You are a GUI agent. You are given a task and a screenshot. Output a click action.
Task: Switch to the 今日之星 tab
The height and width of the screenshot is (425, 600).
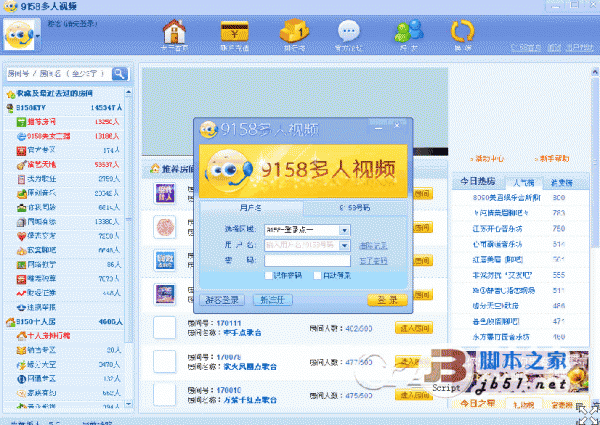pos(477,403)
